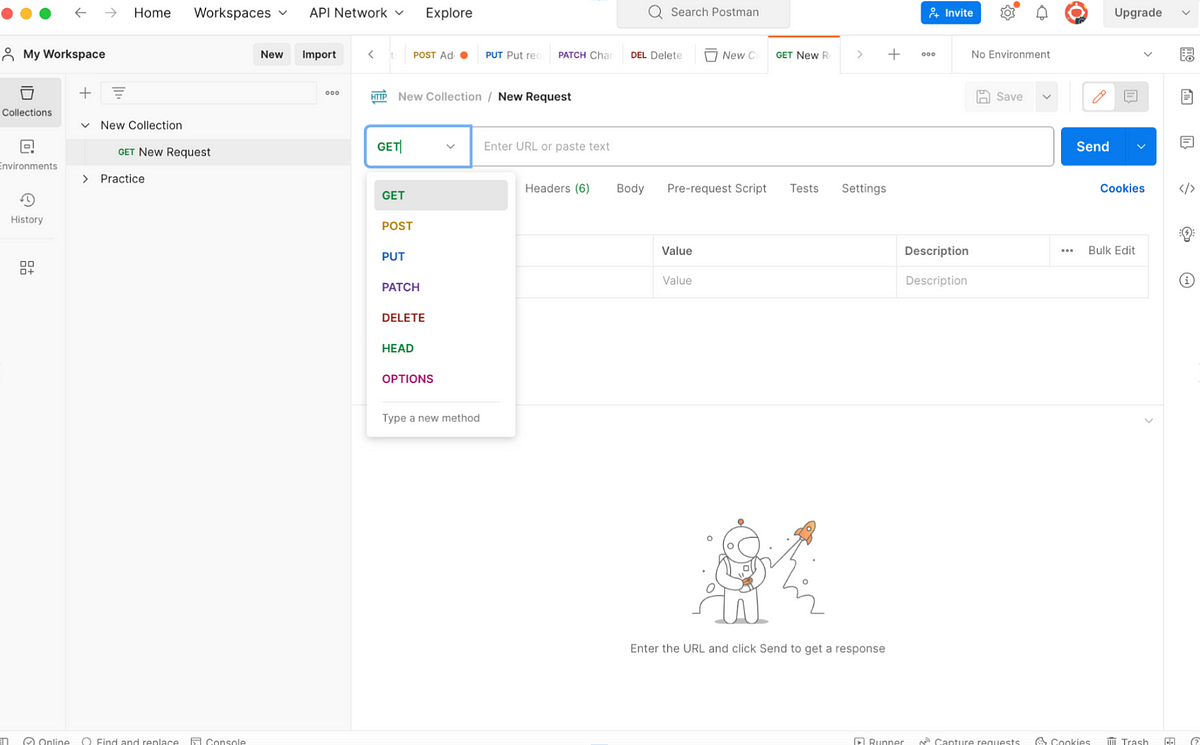Open HTTP request type icon
Image resolution: width=1200 pixels, height=745 pixels.
[379, 97]
